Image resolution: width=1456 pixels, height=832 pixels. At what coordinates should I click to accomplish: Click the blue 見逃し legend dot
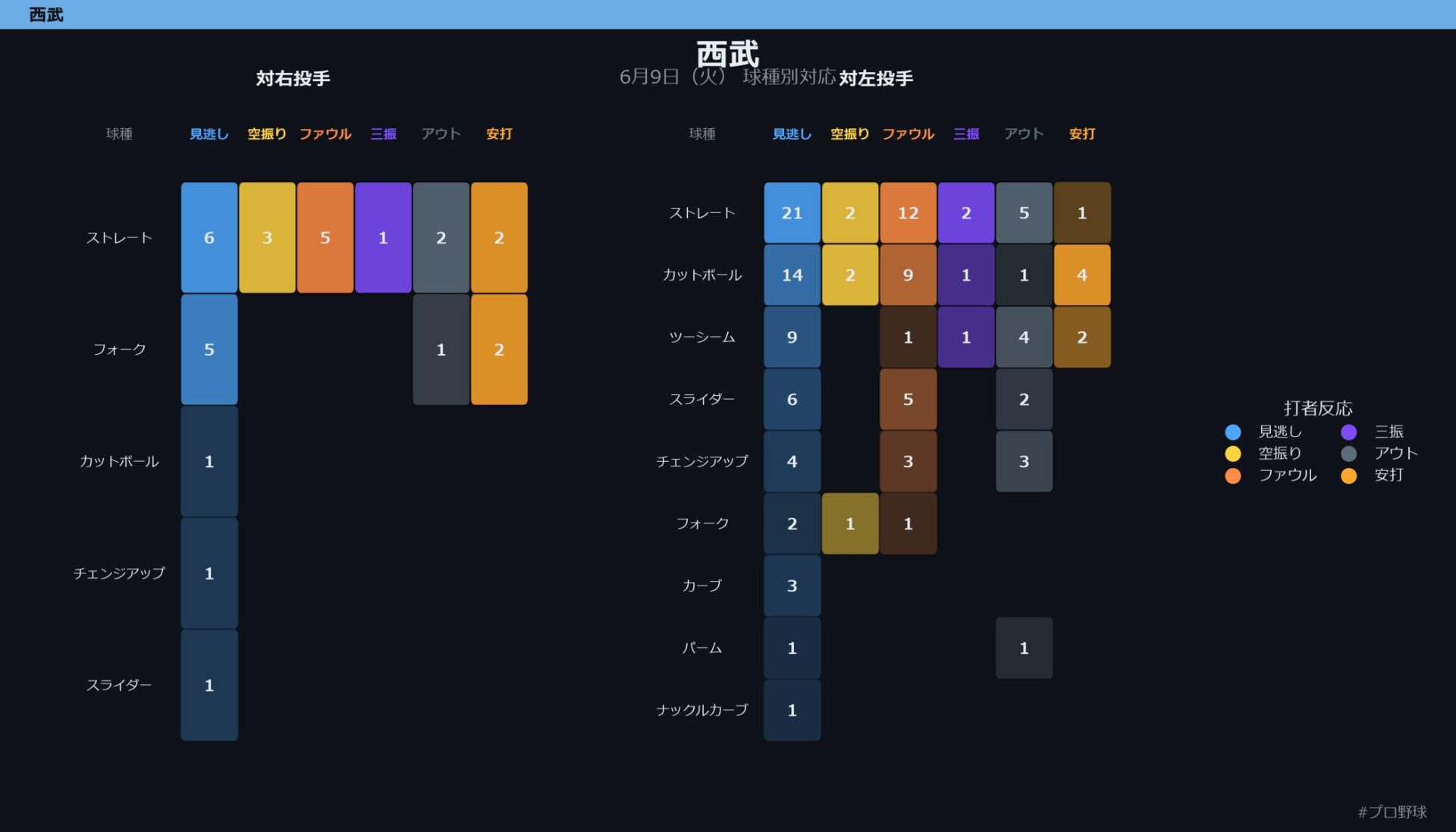1232,432
